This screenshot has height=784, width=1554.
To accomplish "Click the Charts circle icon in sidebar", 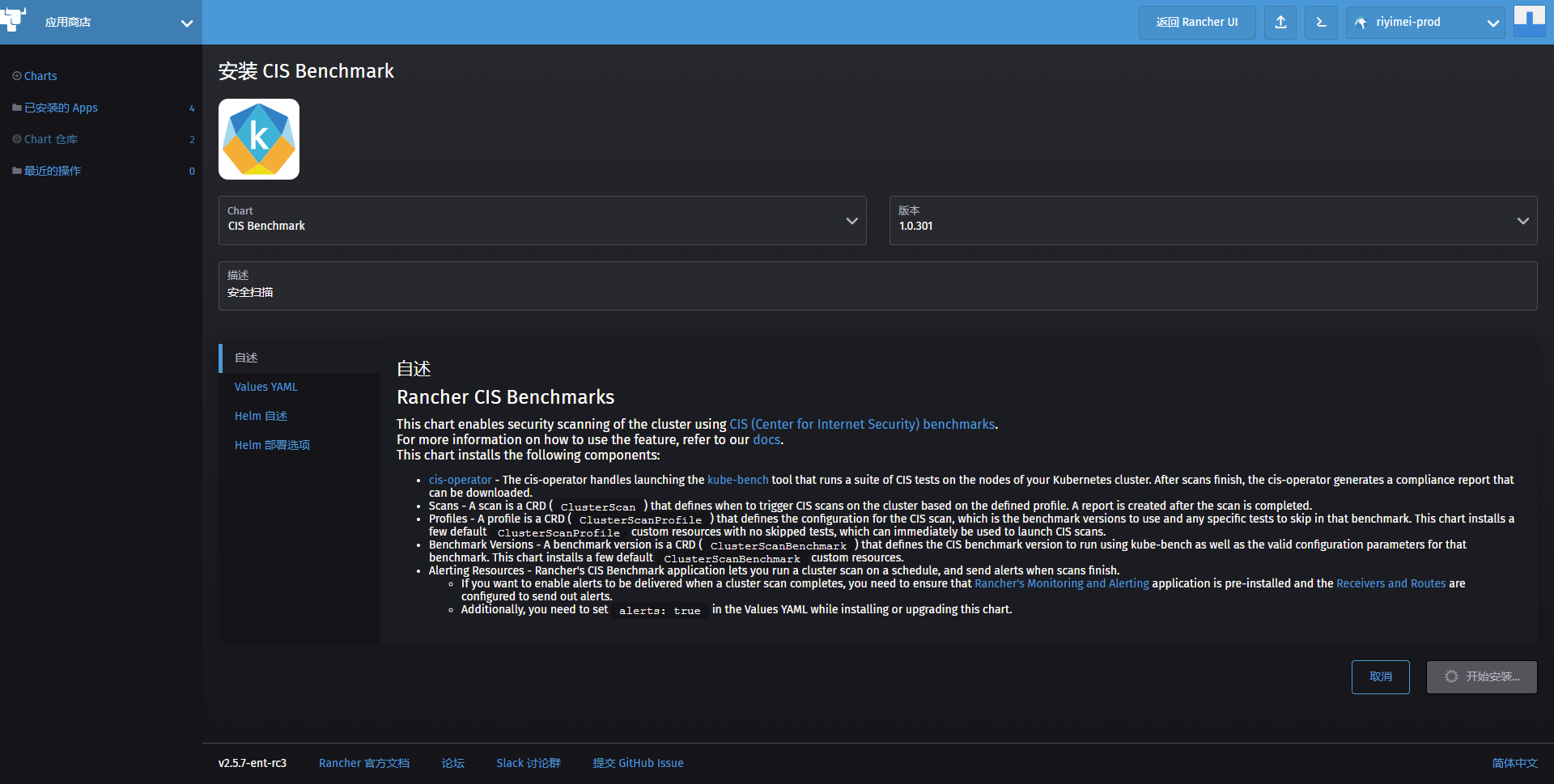I will point(17,76).
